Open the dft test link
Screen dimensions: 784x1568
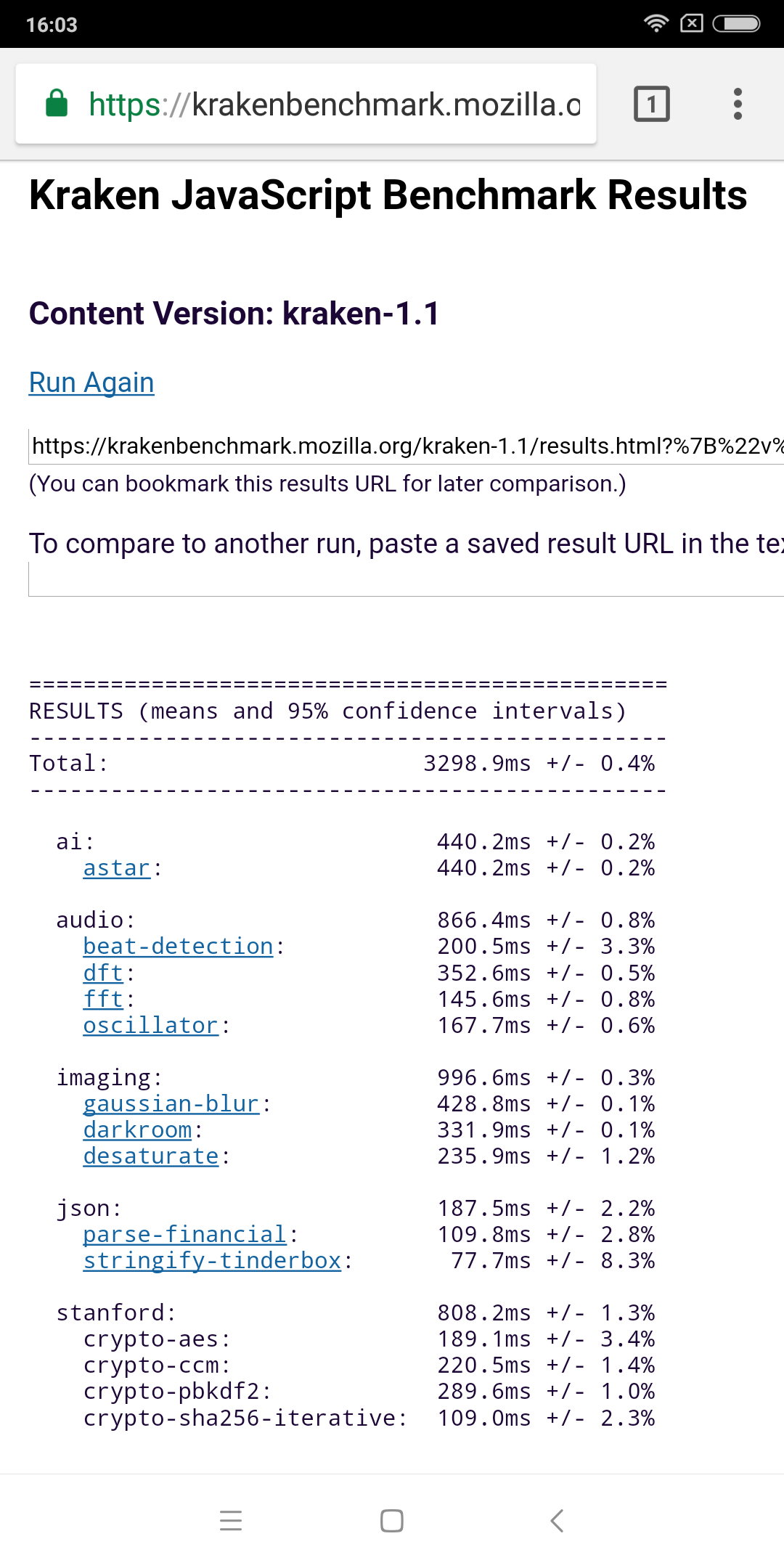[103, 973]
